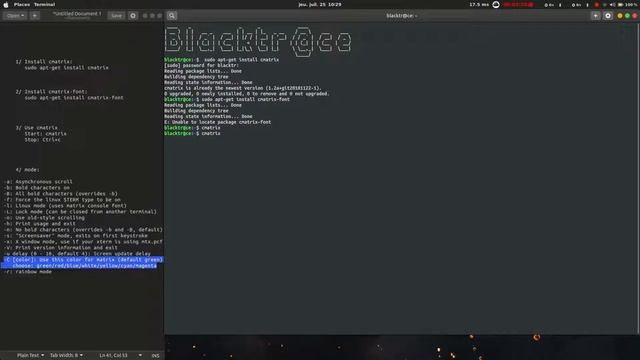Click the yellow minimize button of terminal
Screen dimensions: 640x360
(620, 16)
